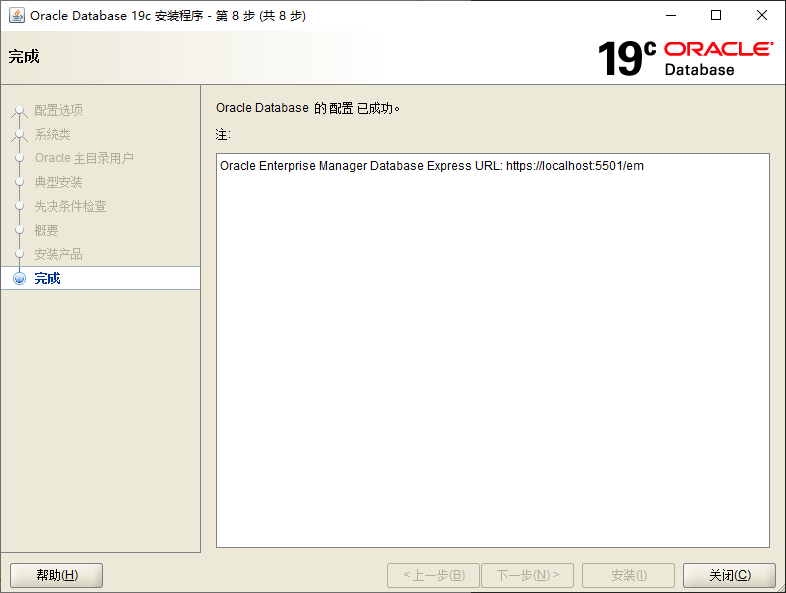The image size is (786, 593).
Task: Select the 完成 step in sidebar
Action: pyautogui.click(x=100, y=278)
